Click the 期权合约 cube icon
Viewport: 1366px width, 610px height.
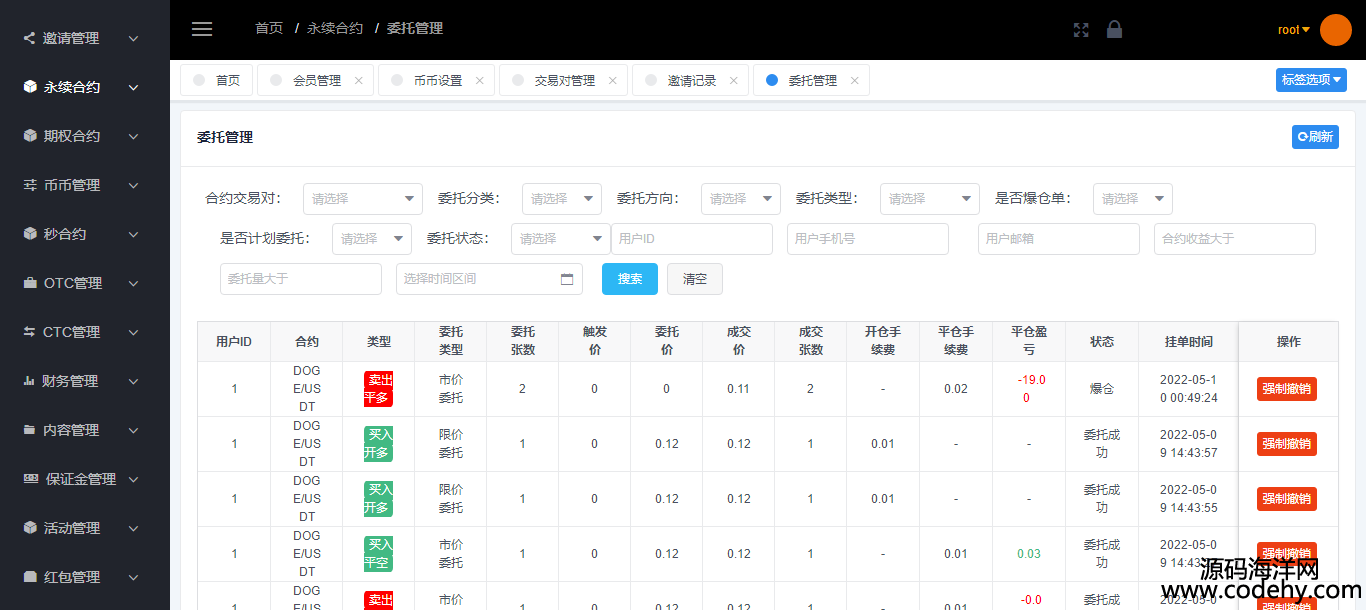(x=30, y=136)
